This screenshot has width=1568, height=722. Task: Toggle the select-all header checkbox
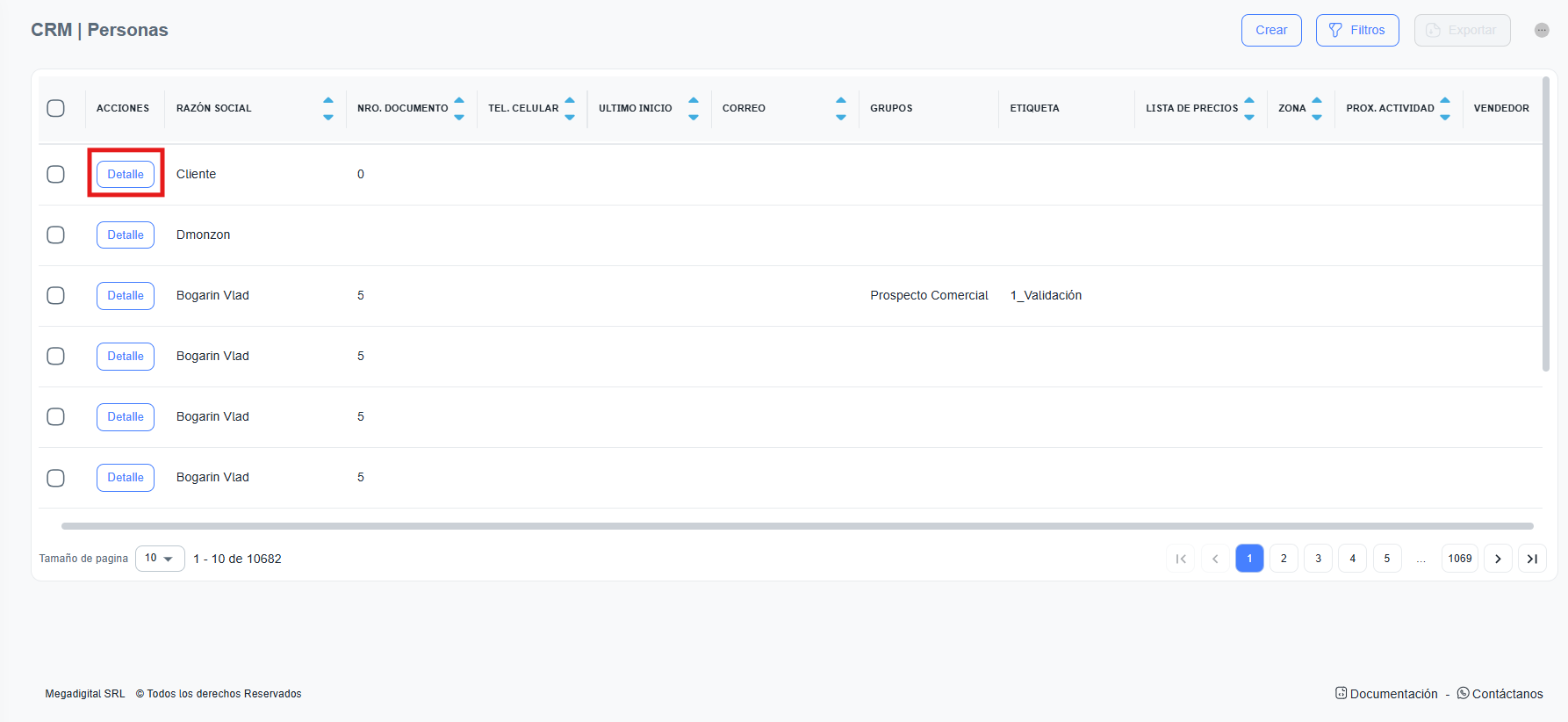(x=55, y=108)
